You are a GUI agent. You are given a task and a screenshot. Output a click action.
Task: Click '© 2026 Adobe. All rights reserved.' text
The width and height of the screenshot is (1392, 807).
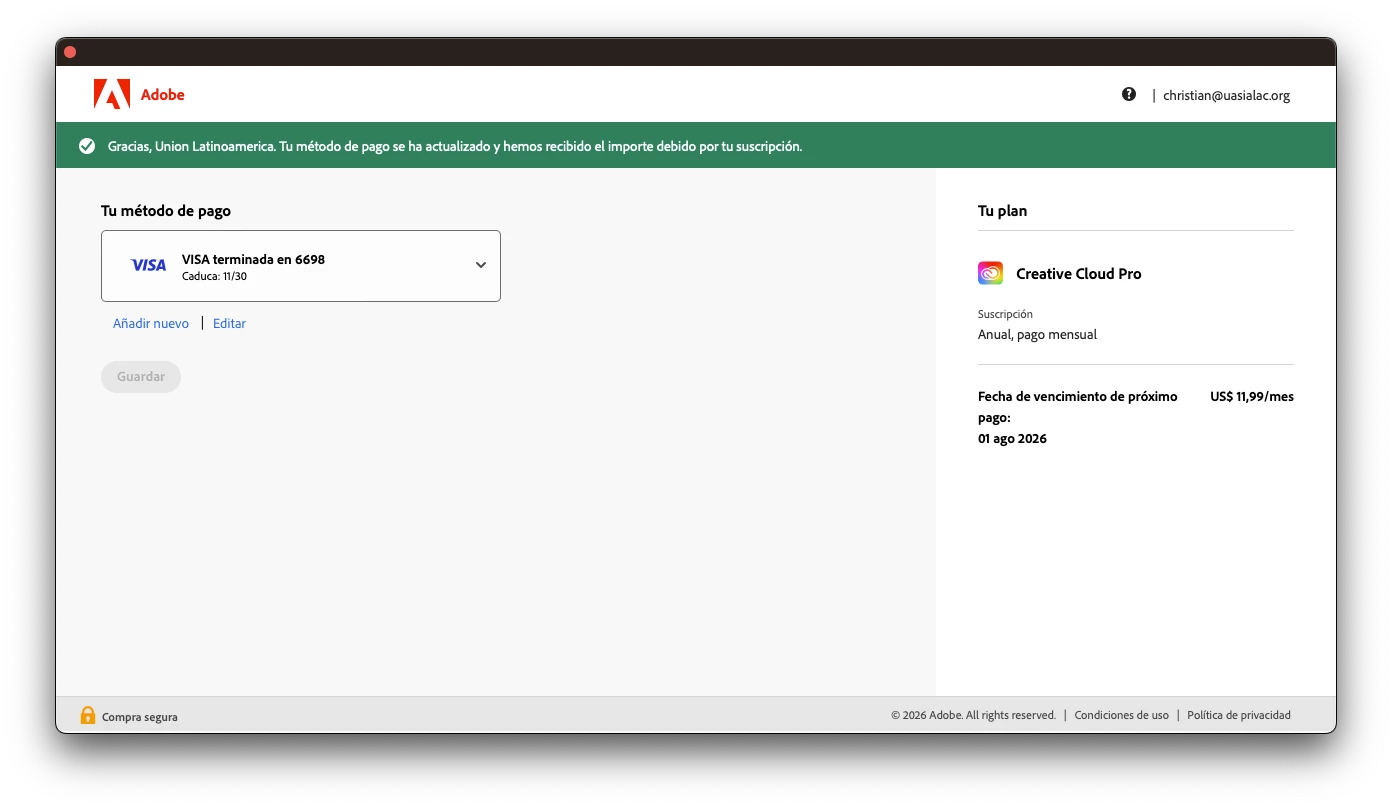coord(973,715)
